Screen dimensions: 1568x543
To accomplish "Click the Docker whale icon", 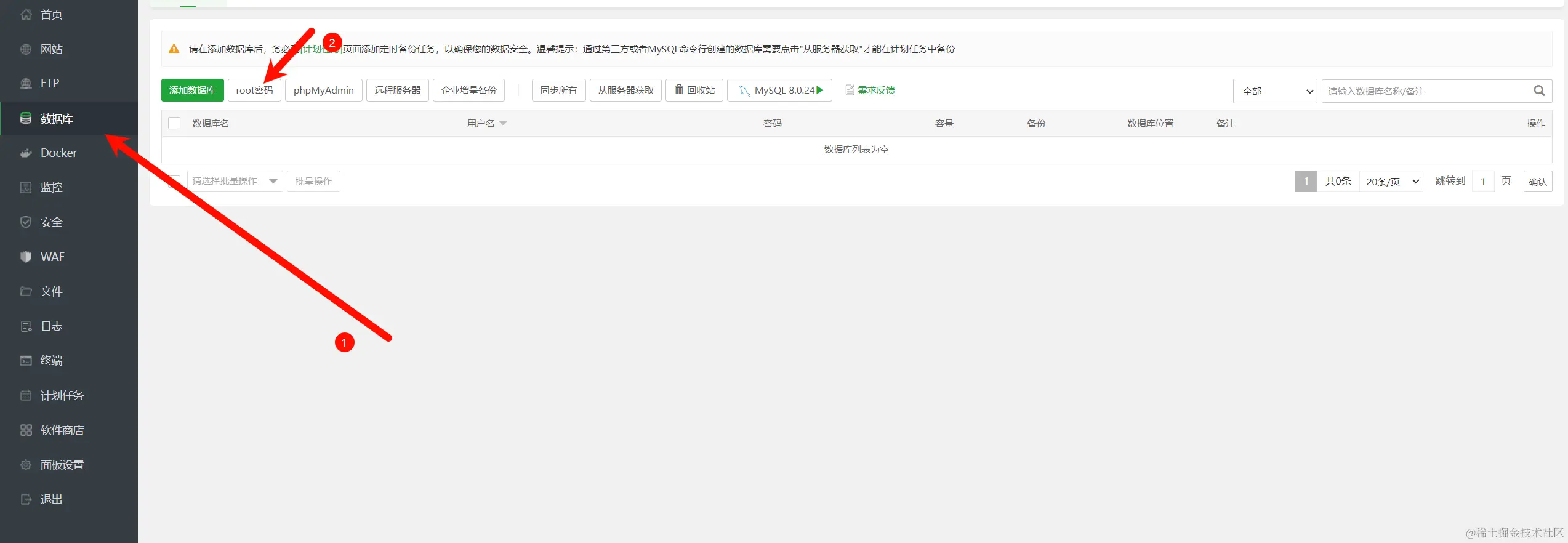I will click(x=26, y=153).
